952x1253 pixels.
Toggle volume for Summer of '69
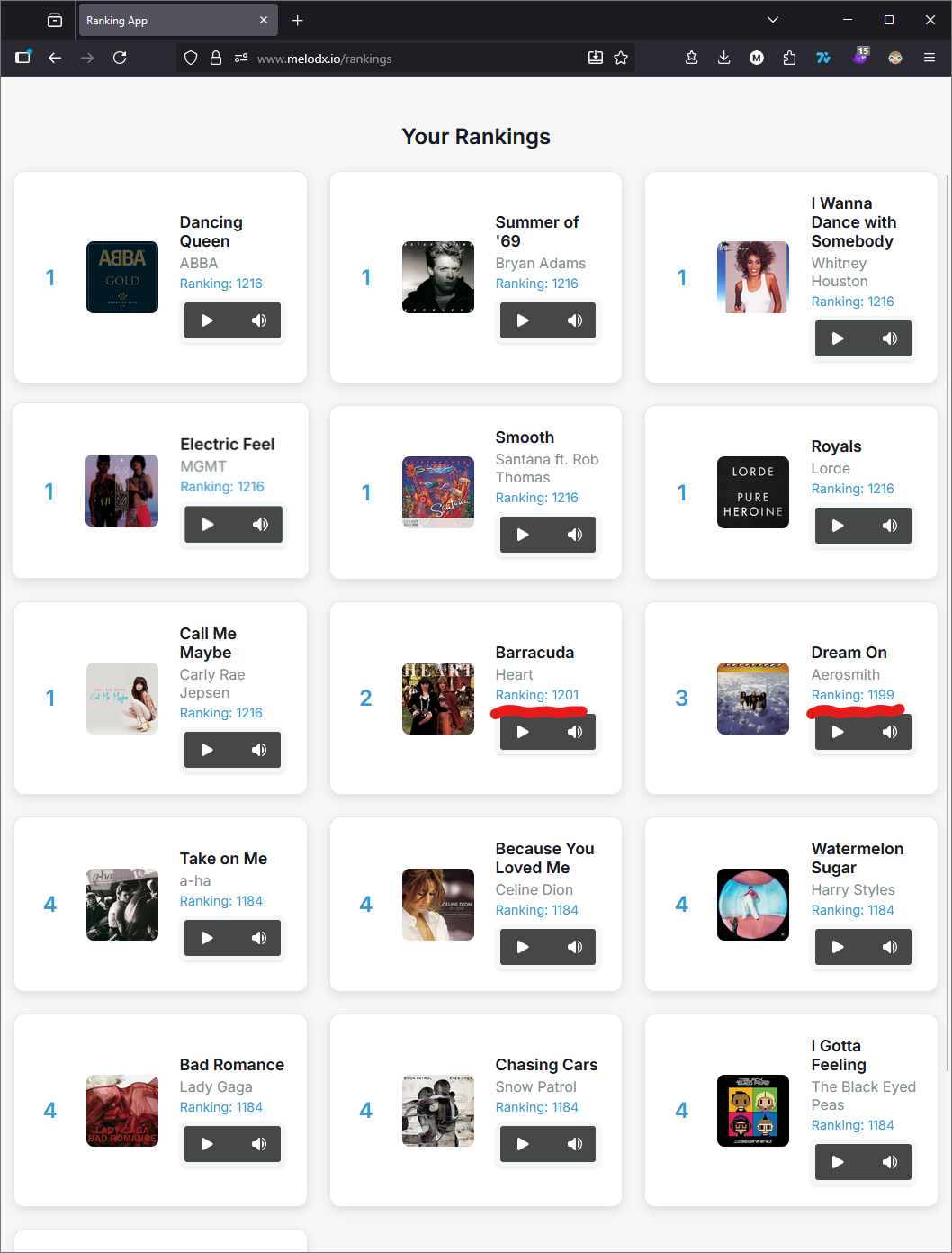pyautogui.click(x=575, y=320)
